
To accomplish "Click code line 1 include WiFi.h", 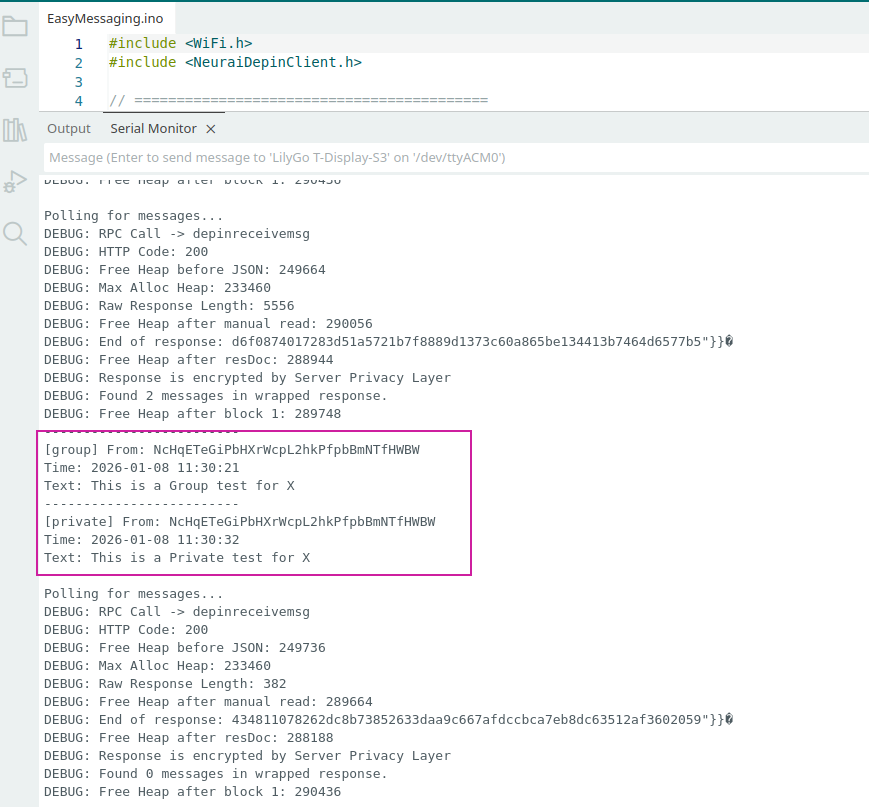I will coord(181,43).
